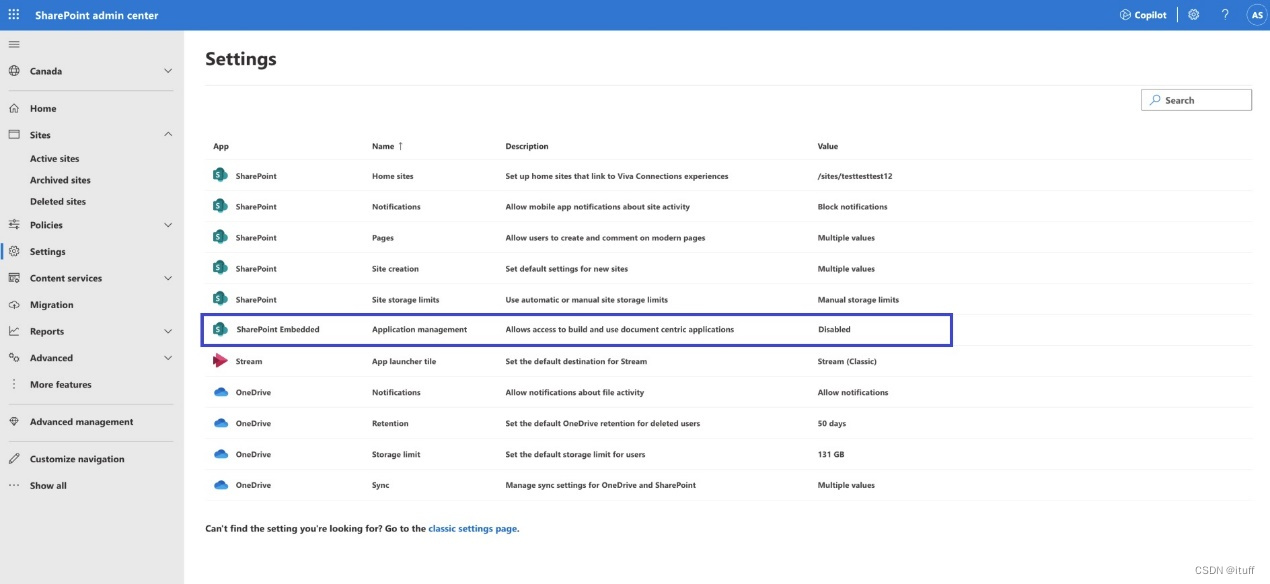Click the Reports chart icon
This screenshot has width=1270, height=584.
[14, 331]
